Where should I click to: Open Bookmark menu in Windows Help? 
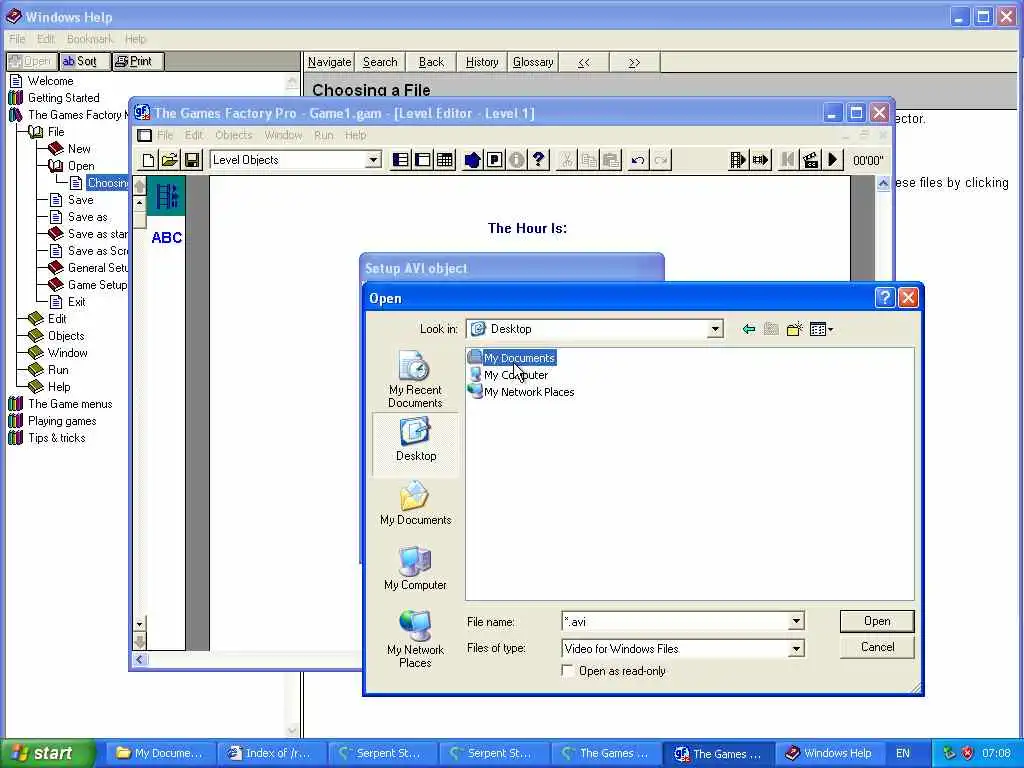click(x=89, y=39)
